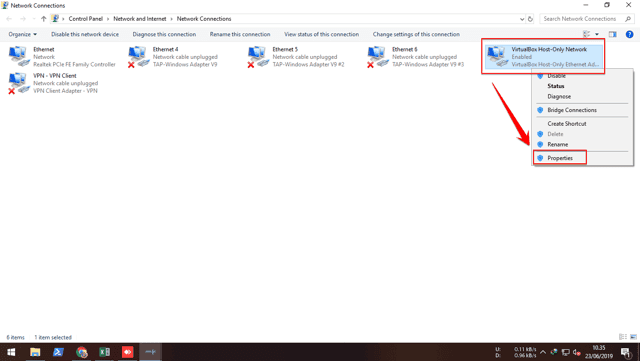
Task: Open the notification center icon
Action: tap(626, 352)
